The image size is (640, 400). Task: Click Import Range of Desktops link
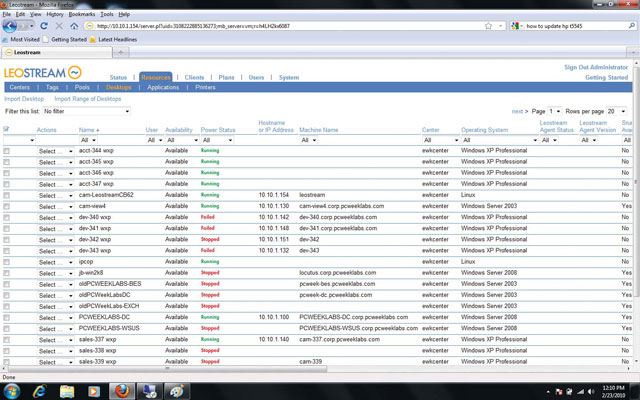pyautogui.click(x=88, y=99)
